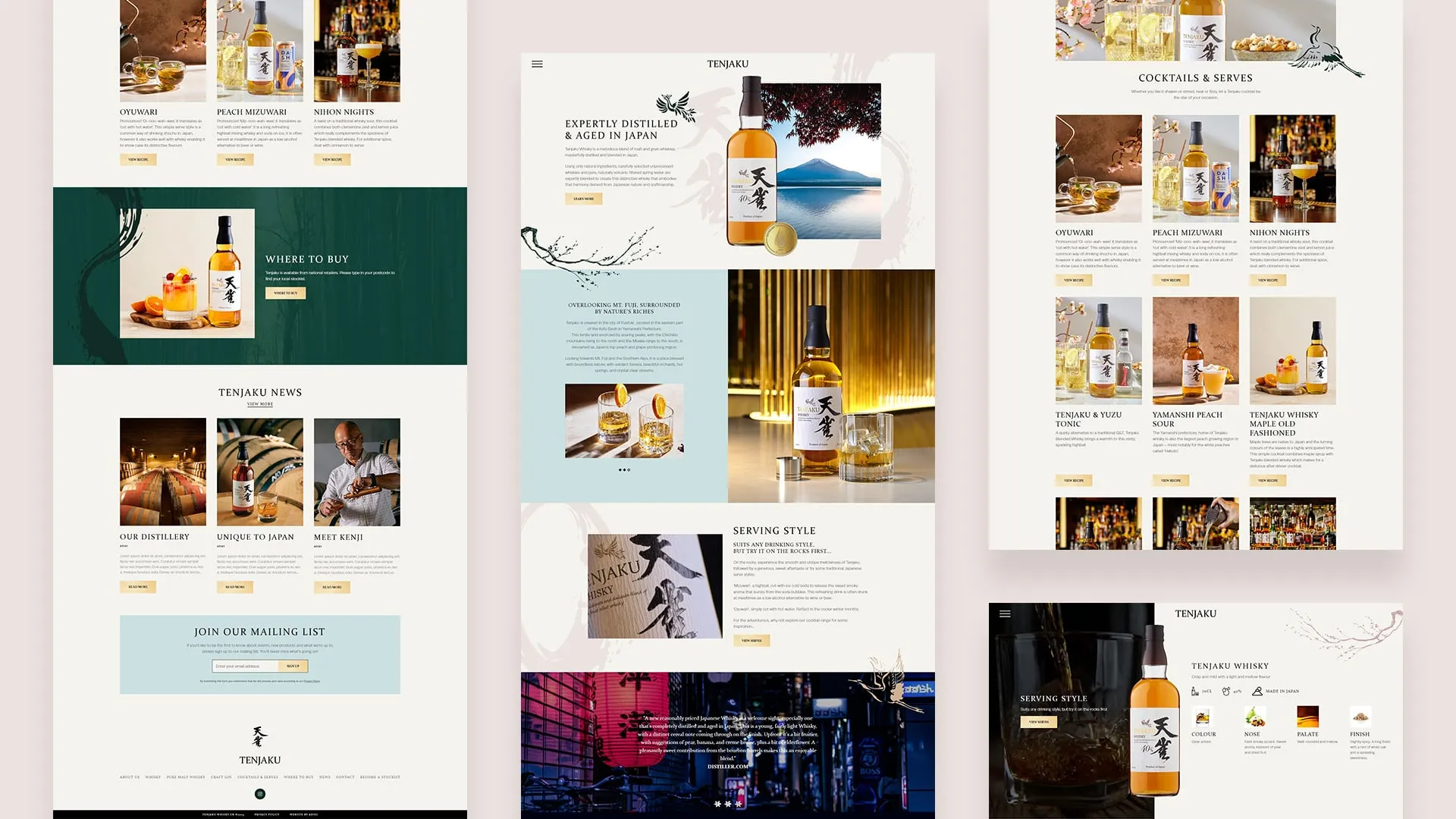Click the DISTILLER.COM quote attribution

pos(728,767)
